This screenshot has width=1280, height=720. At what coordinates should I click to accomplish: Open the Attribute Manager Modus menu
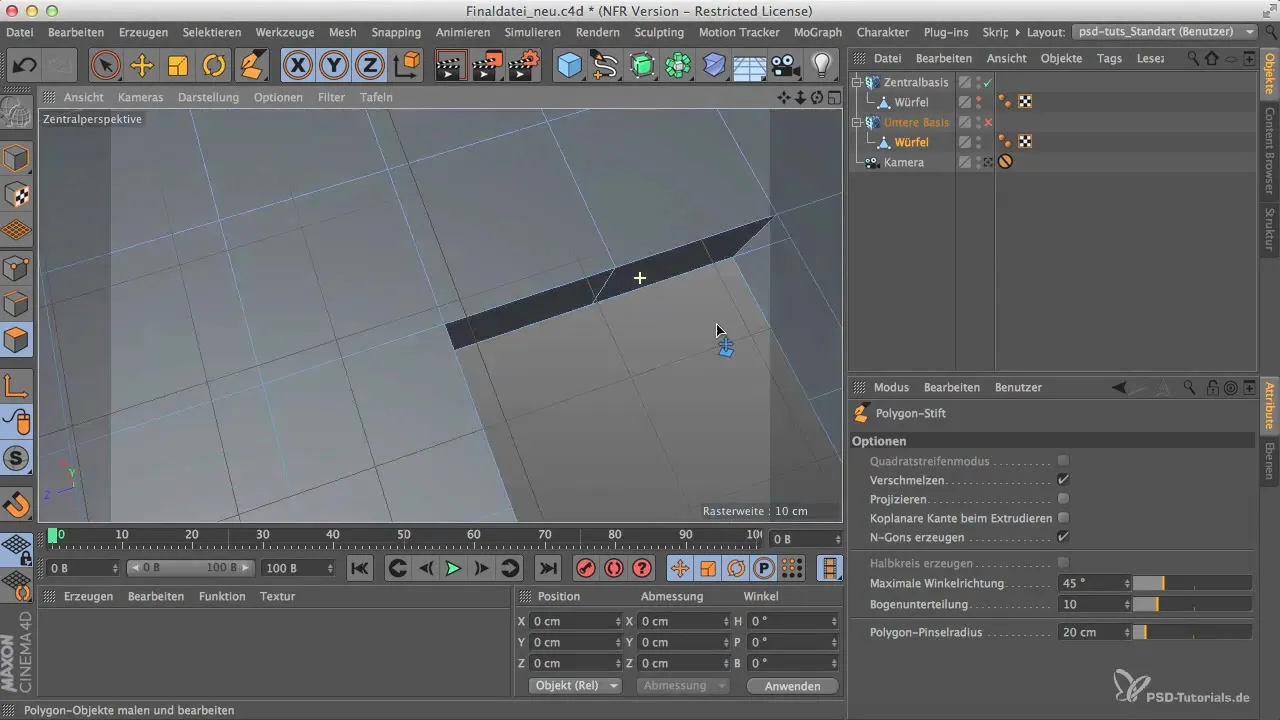click(891, 387)
